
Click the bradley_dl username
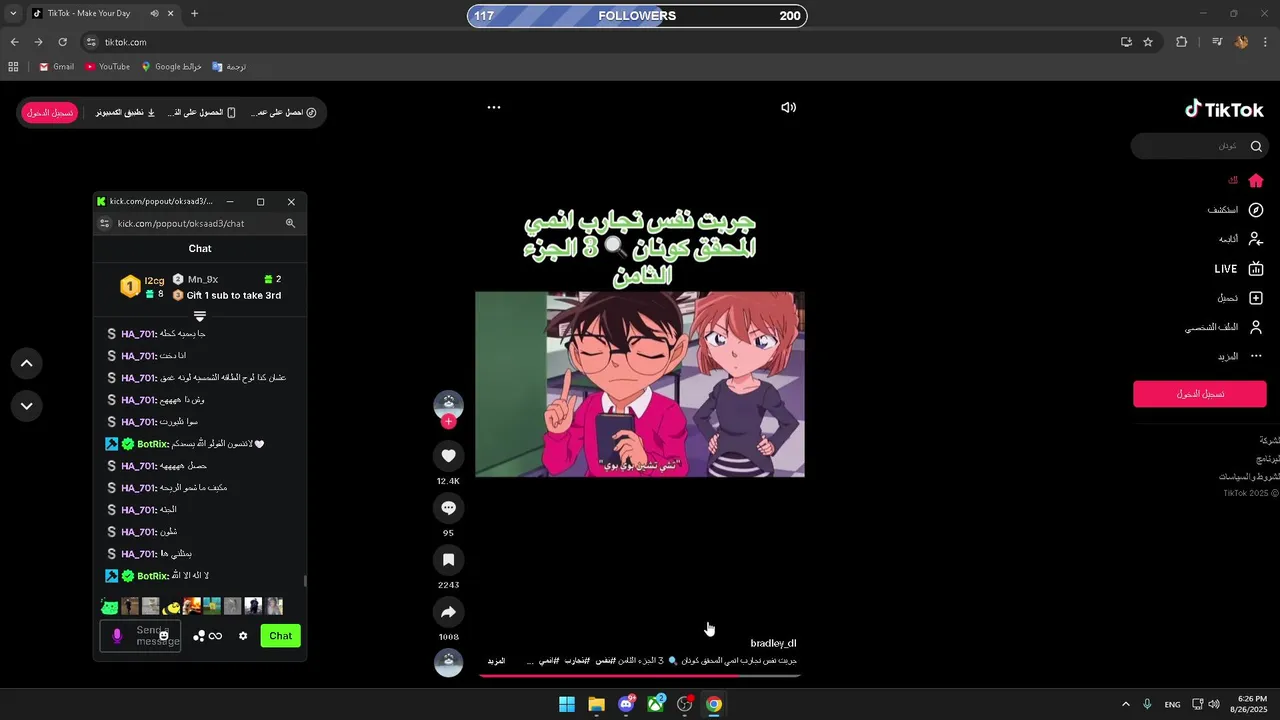point(773,643)
